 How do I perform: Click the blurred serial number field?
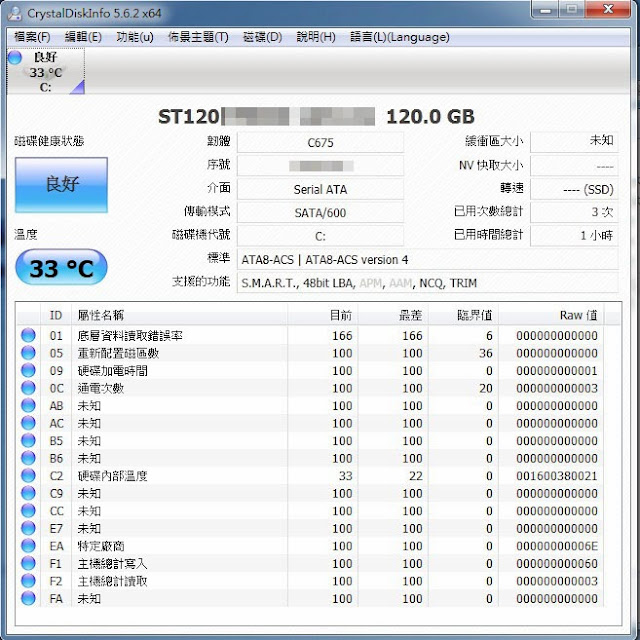[320, 166]
